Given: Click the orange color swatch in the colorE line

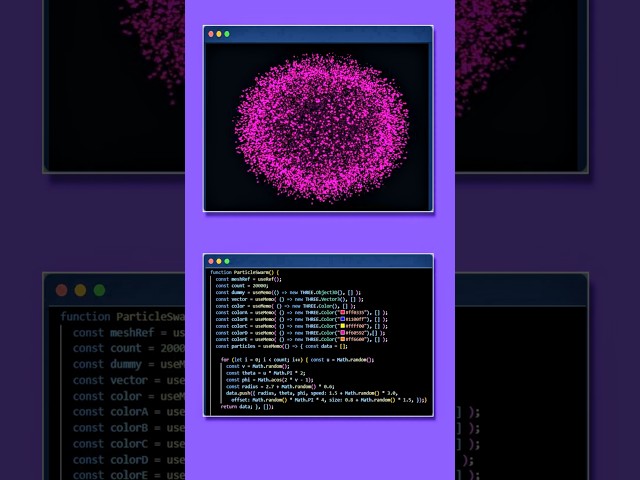Looking at the screenshot, I should [342, 339].
